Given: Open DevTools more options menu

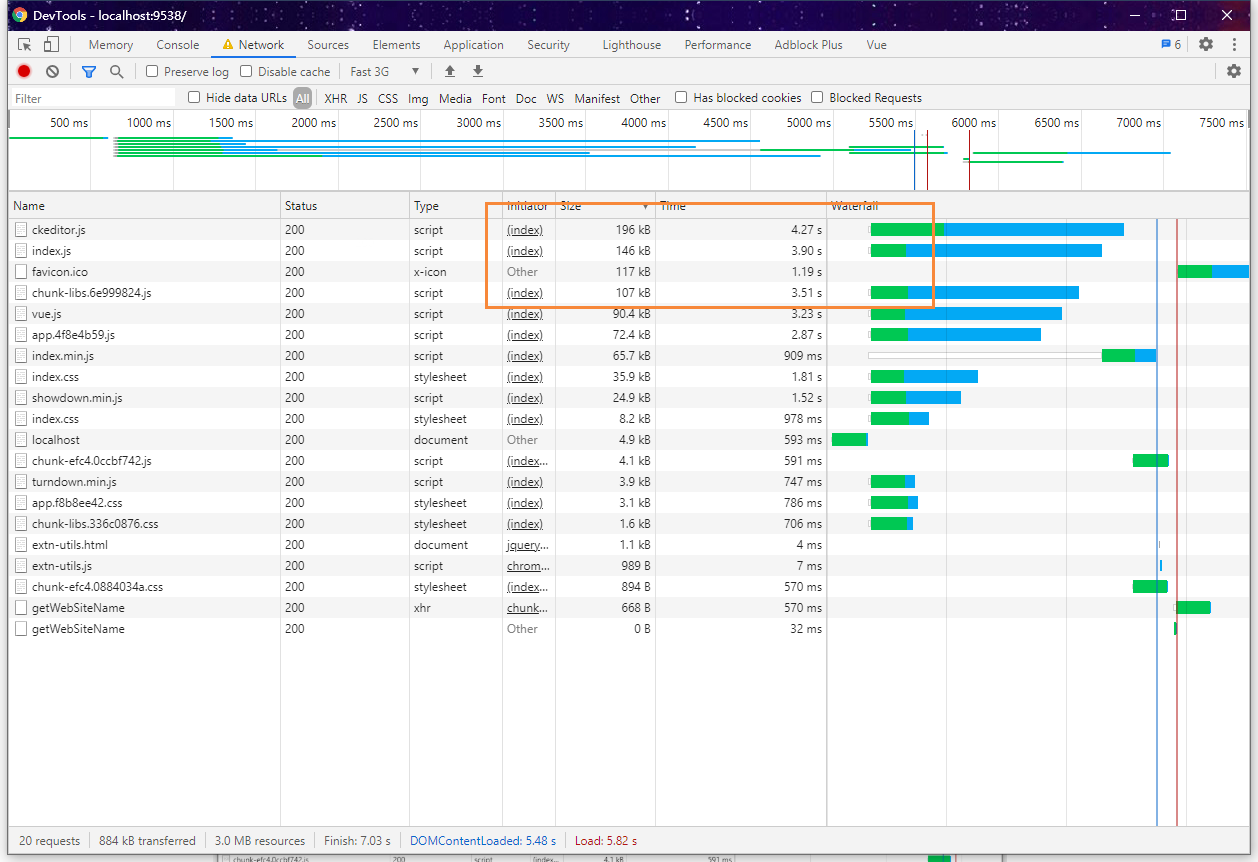Looking at the screenshot, I should click(x=1233, y=44).
